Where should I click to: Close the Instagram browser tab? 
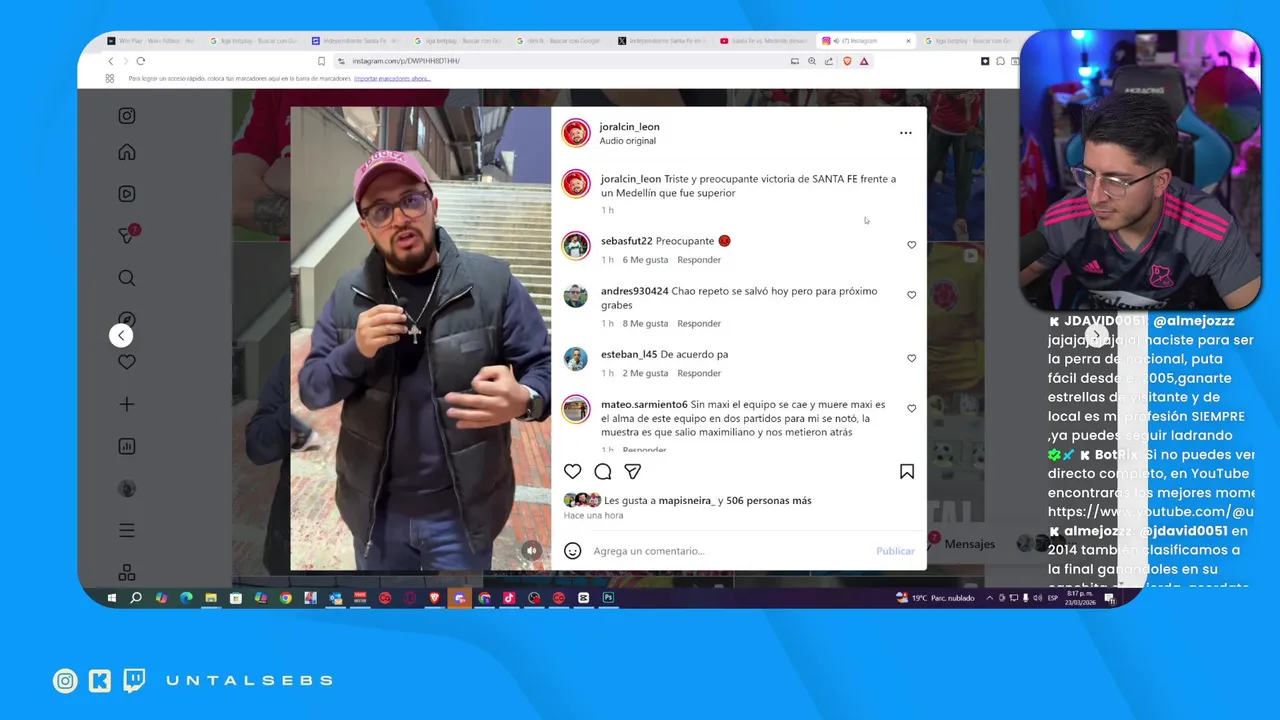click(x=908, y=41)
